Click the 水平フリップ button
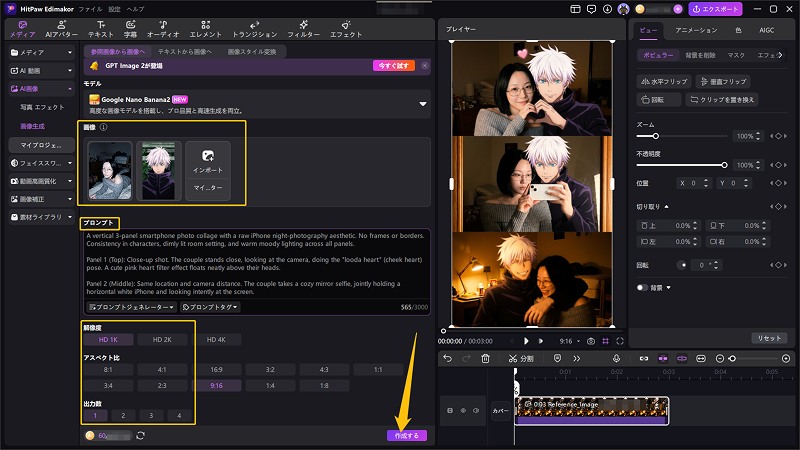 [x=664, y=81]
